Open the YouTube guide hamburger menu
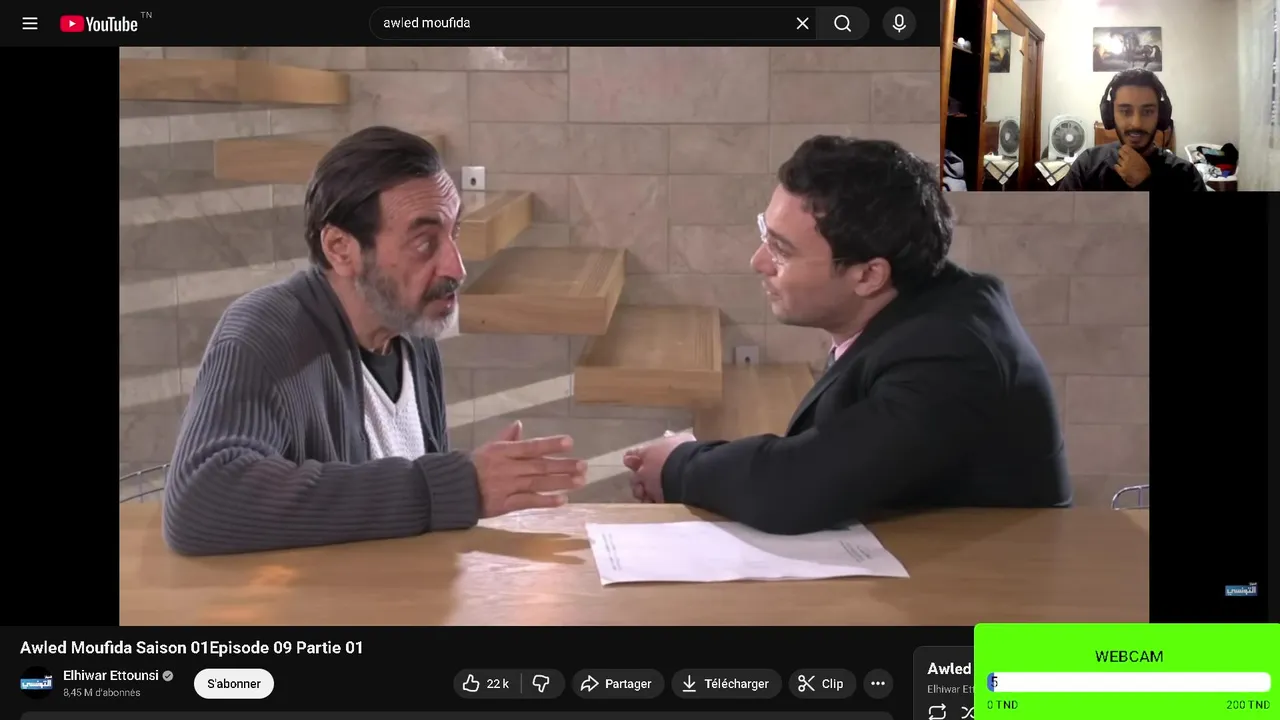 (30, 23)
